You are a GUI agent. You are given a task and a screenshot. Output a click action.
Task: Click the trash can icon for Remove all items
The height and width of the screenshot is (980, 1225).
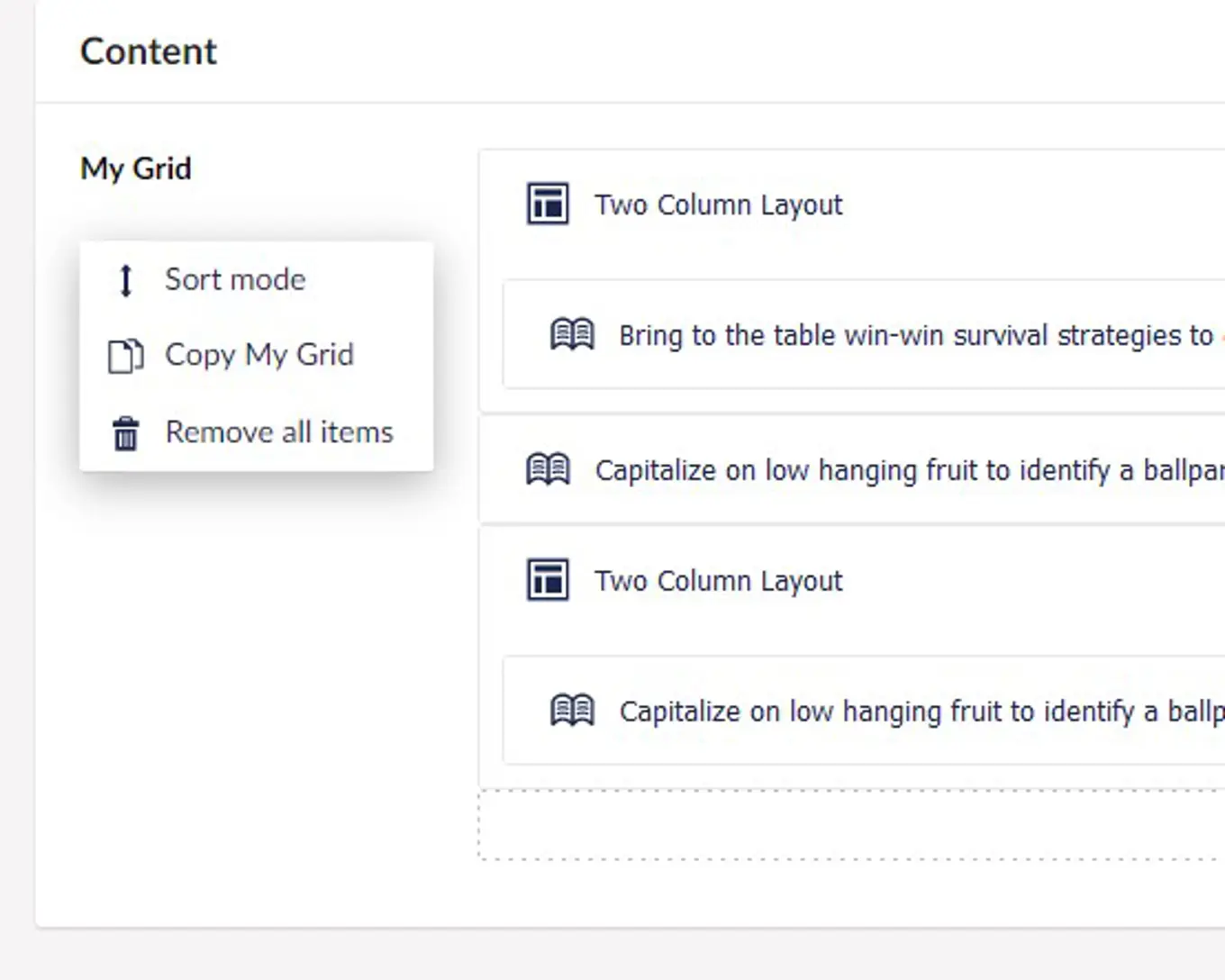pyautogui.click(x=126, y=432)
